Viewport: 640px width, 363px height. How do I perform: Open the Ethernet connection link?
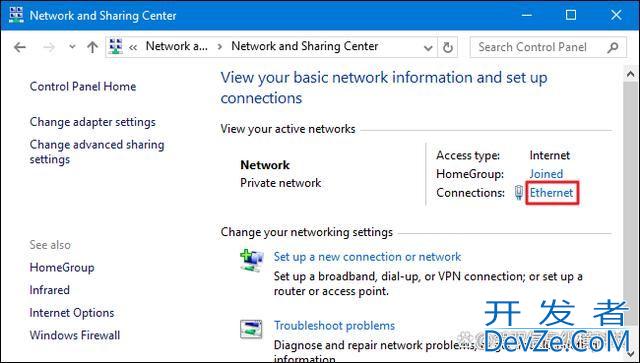pyautogui.click(x=551, y=193)
